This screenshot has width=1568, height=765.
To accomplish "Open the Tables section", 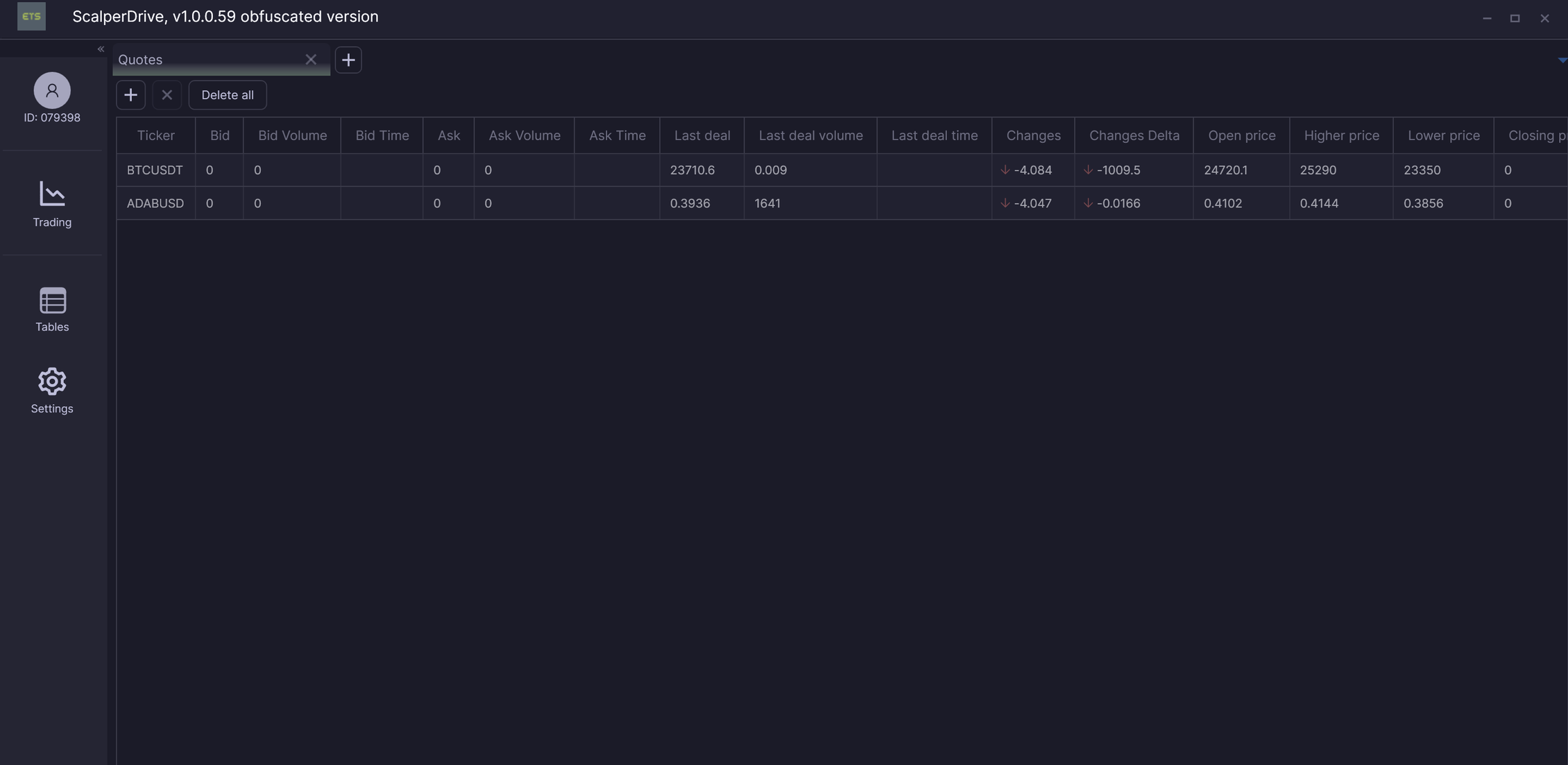I will click(x=52, y=309).
